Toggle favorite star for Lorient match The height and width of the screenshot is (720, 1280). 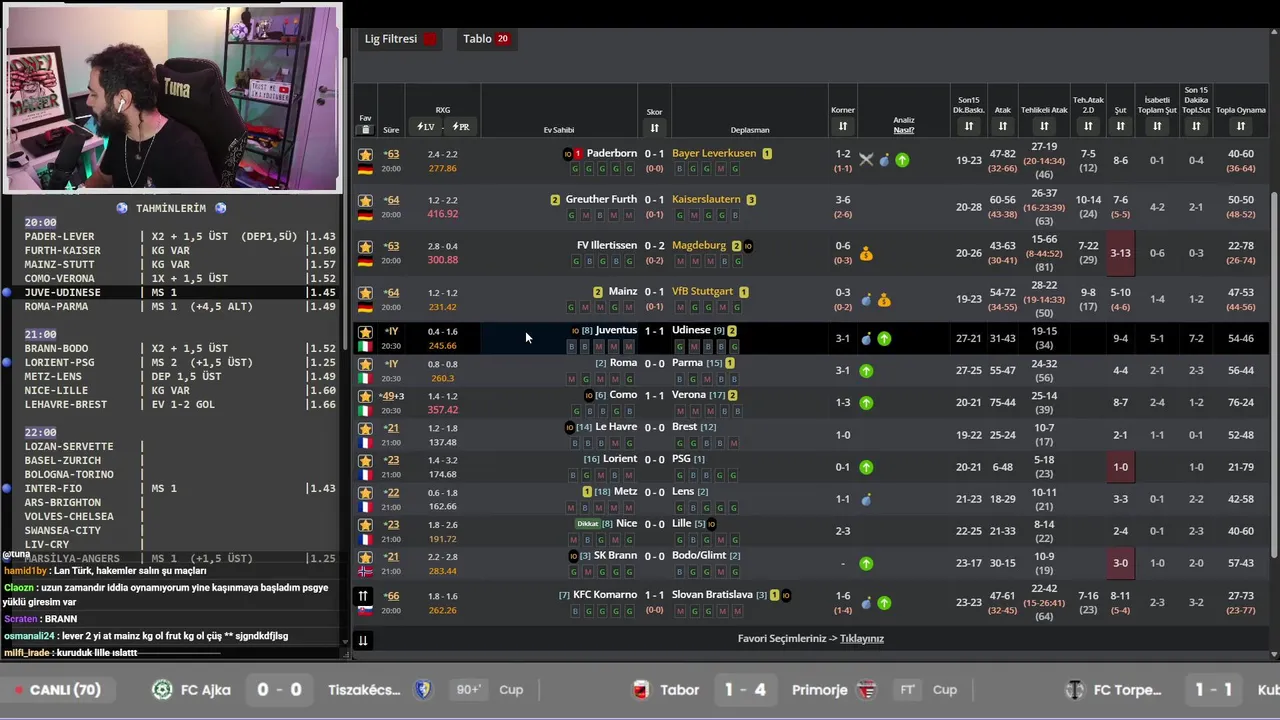(365, 460)
